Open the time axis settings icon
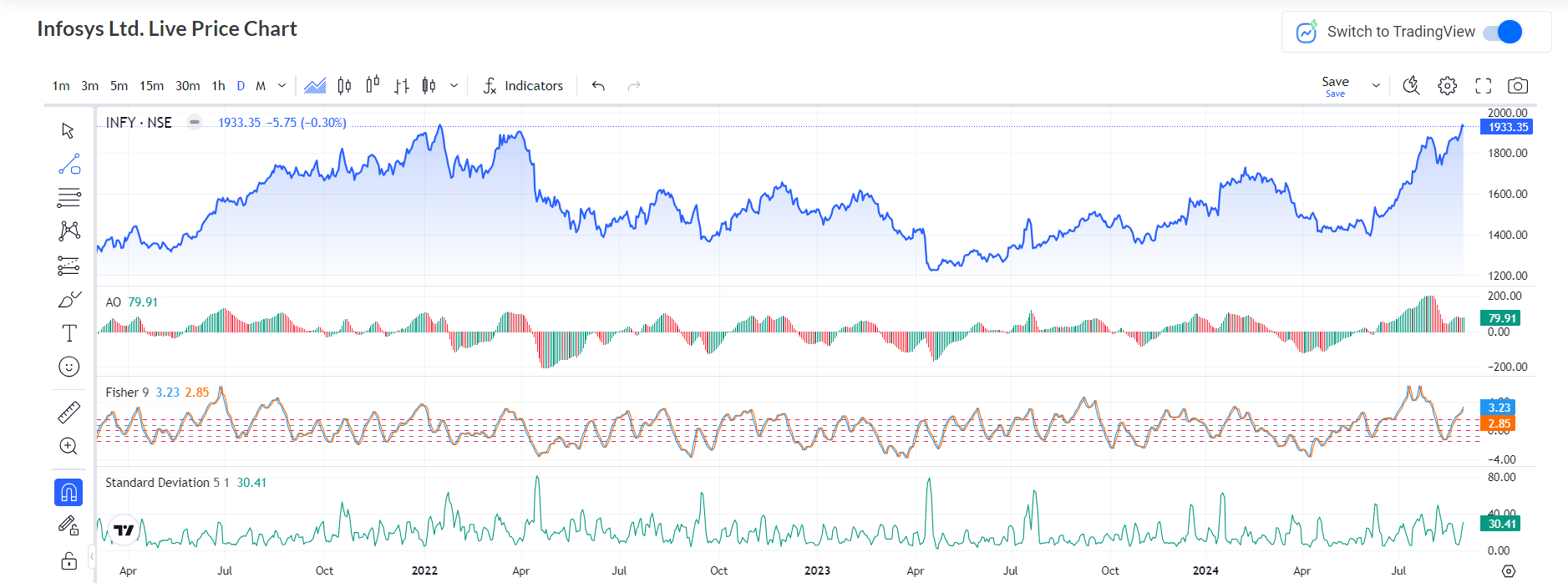The width and height of the screenshot is (1568, 583). coord(1508,571)
